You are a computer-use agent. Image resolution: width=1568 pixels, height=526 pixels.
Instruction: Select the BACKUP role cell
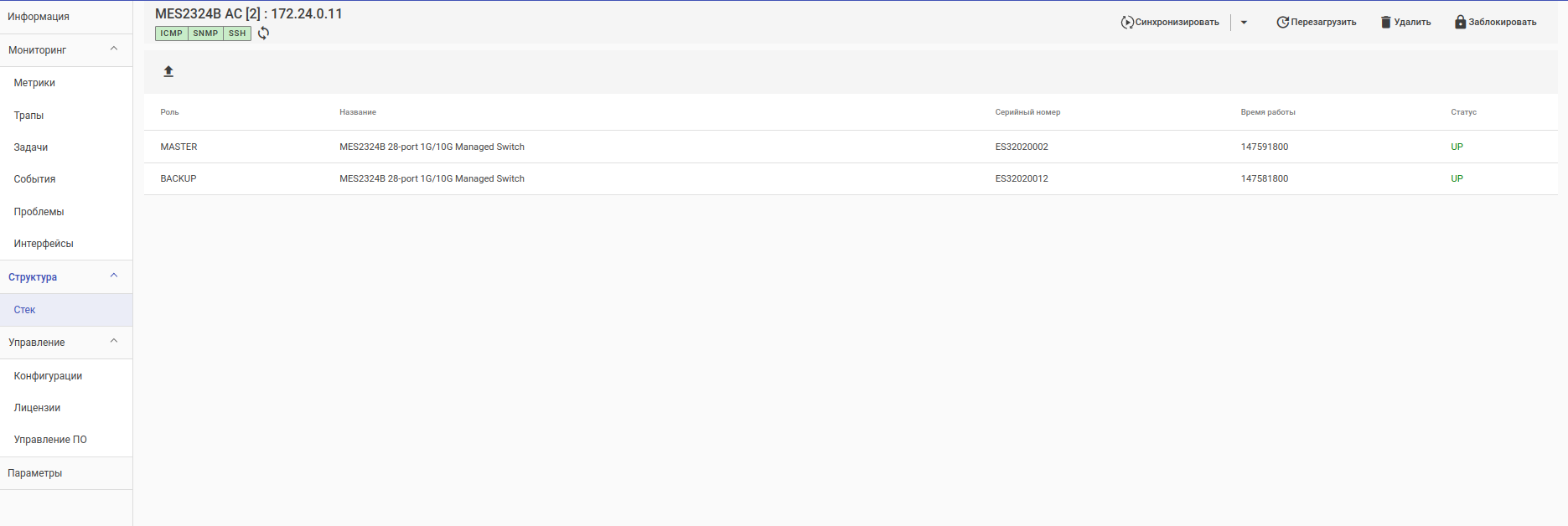(x=179, y=178)
